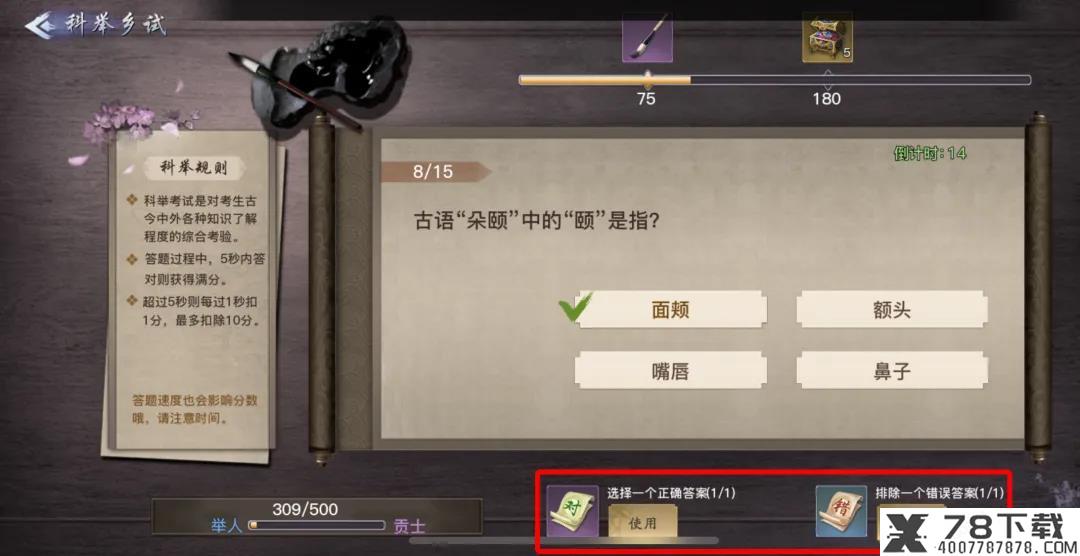Image resolution: width=1080 pixels, height=556 pixels.
Task: Click the 180 milestone marker
Action: (827, 99)
